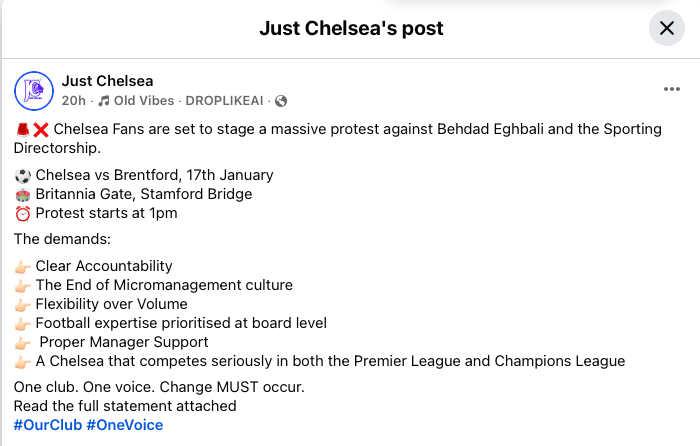
Task: Click the soccer ball emoji
Action: tap(22, 176)
